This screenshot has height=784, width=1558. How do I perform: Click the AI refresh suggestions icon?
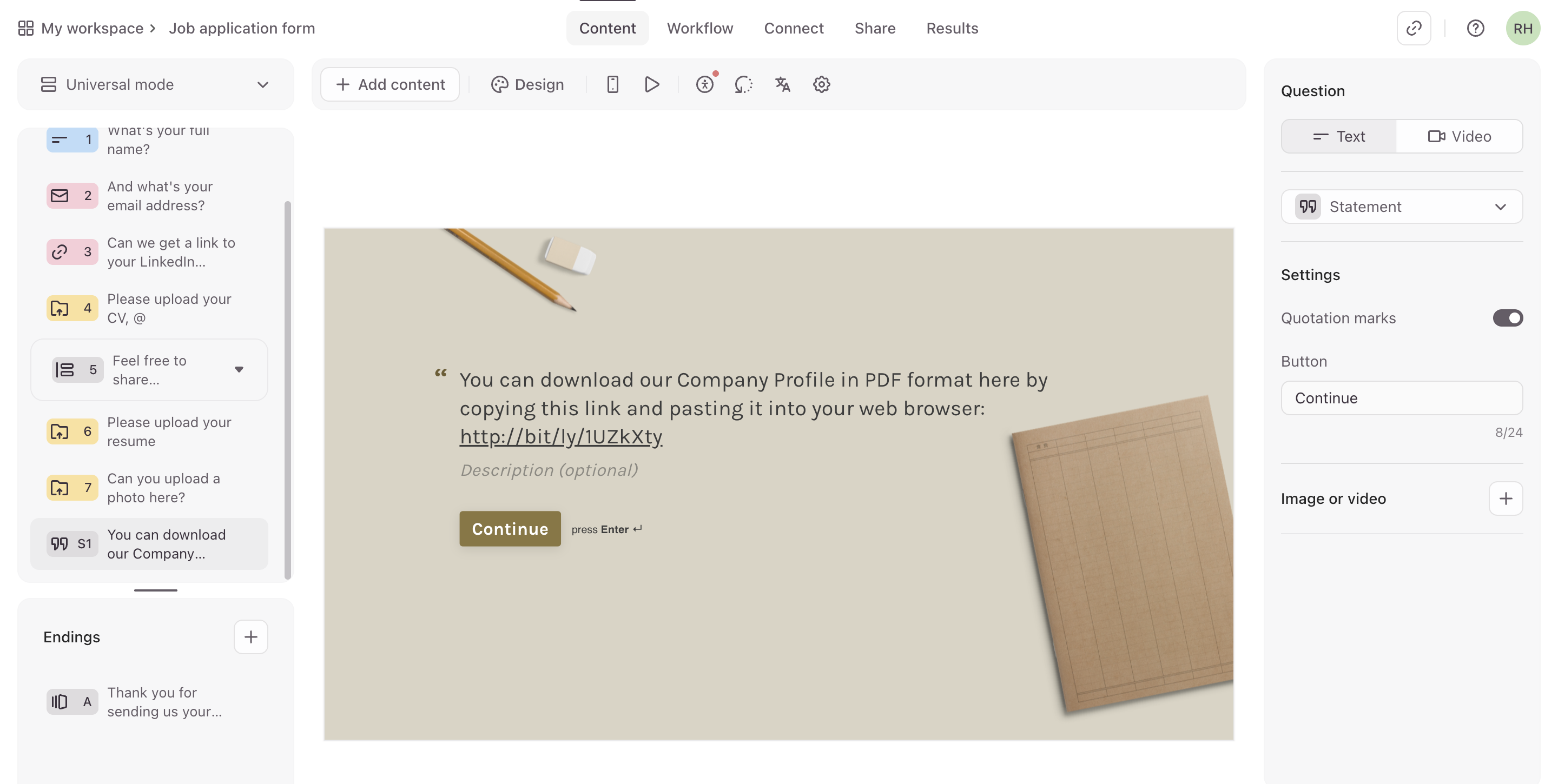coord(743,85)
